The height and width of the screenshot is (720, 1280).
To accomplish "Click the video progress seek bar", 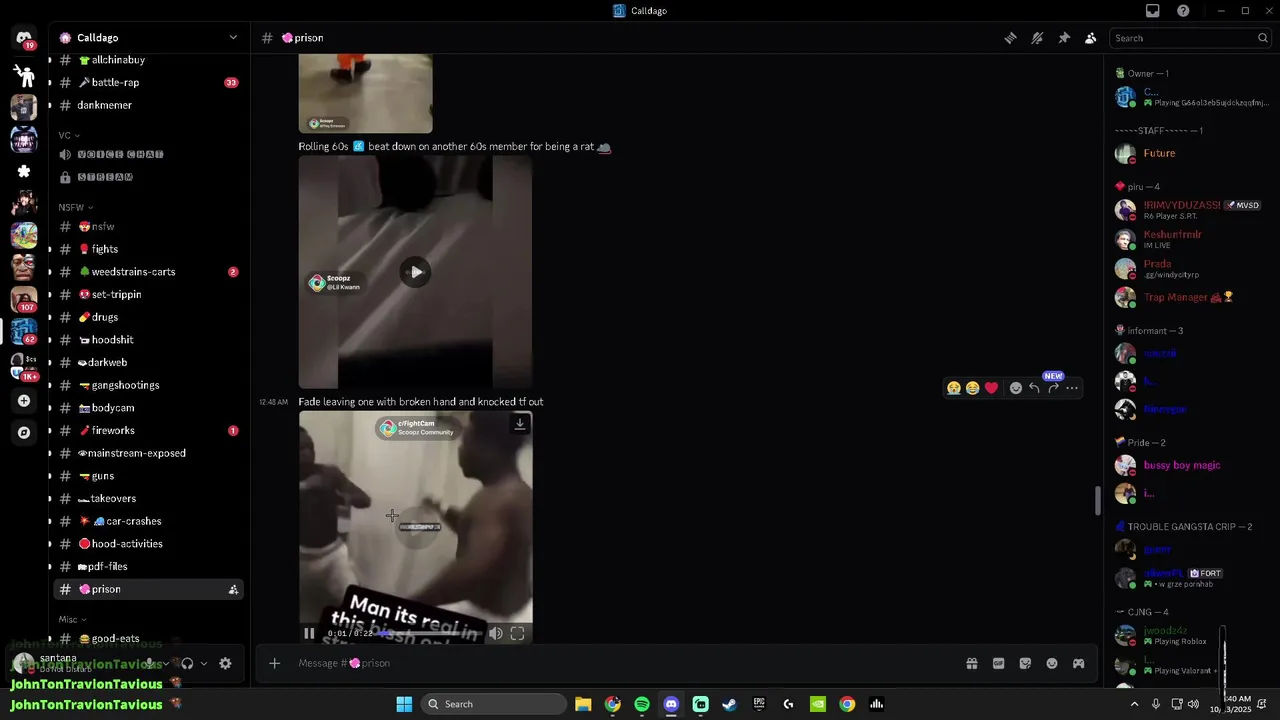I will (x=431, y=633).
